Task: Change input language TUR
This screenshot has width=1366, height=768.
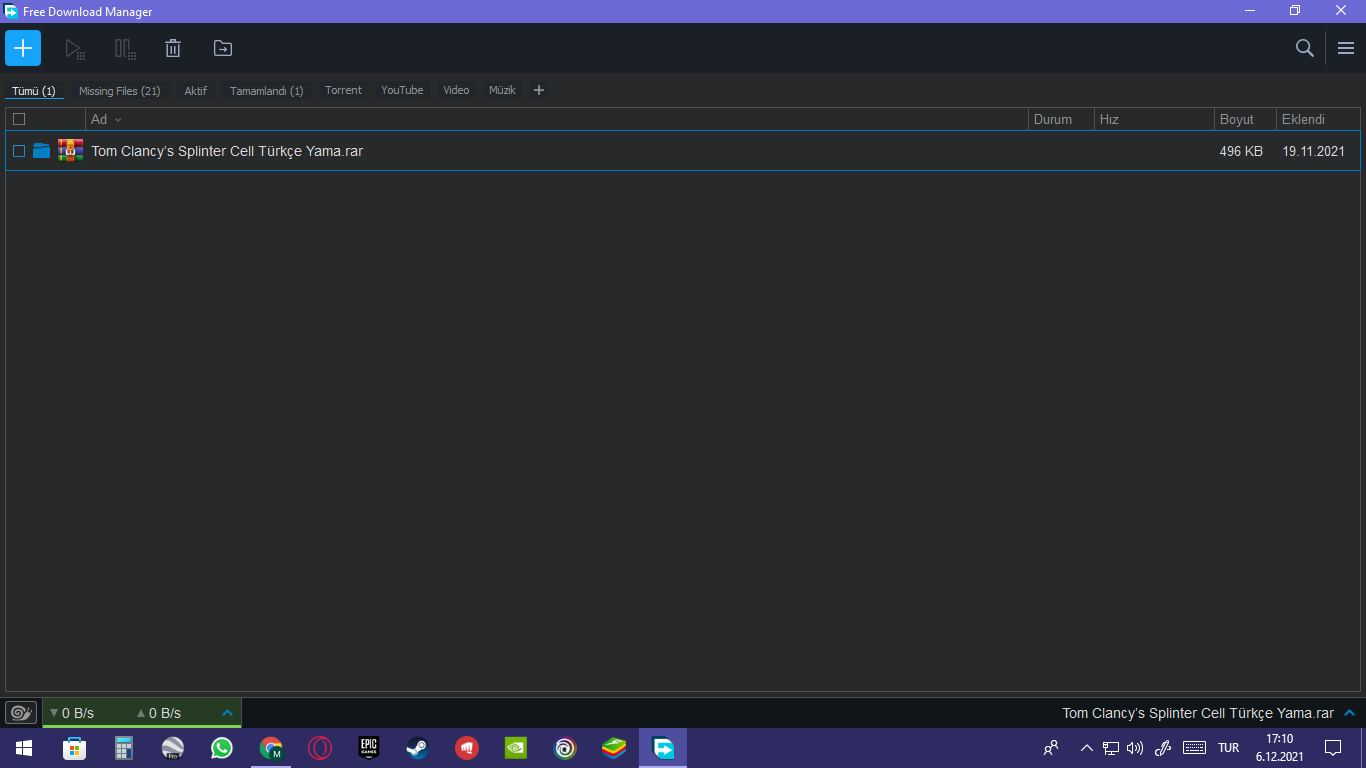Action: point(1229,748)
